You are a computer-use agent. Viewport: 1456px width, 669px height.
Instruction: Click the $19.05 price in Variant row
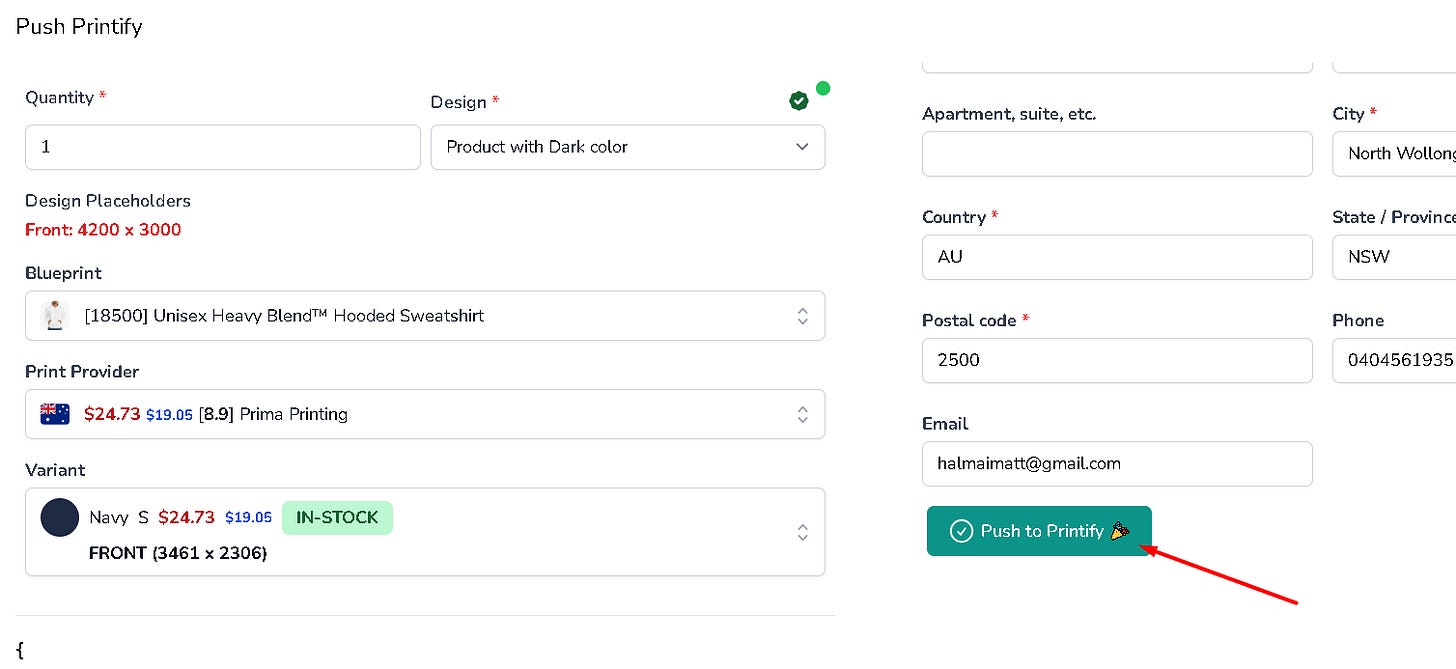pos(248,518)
